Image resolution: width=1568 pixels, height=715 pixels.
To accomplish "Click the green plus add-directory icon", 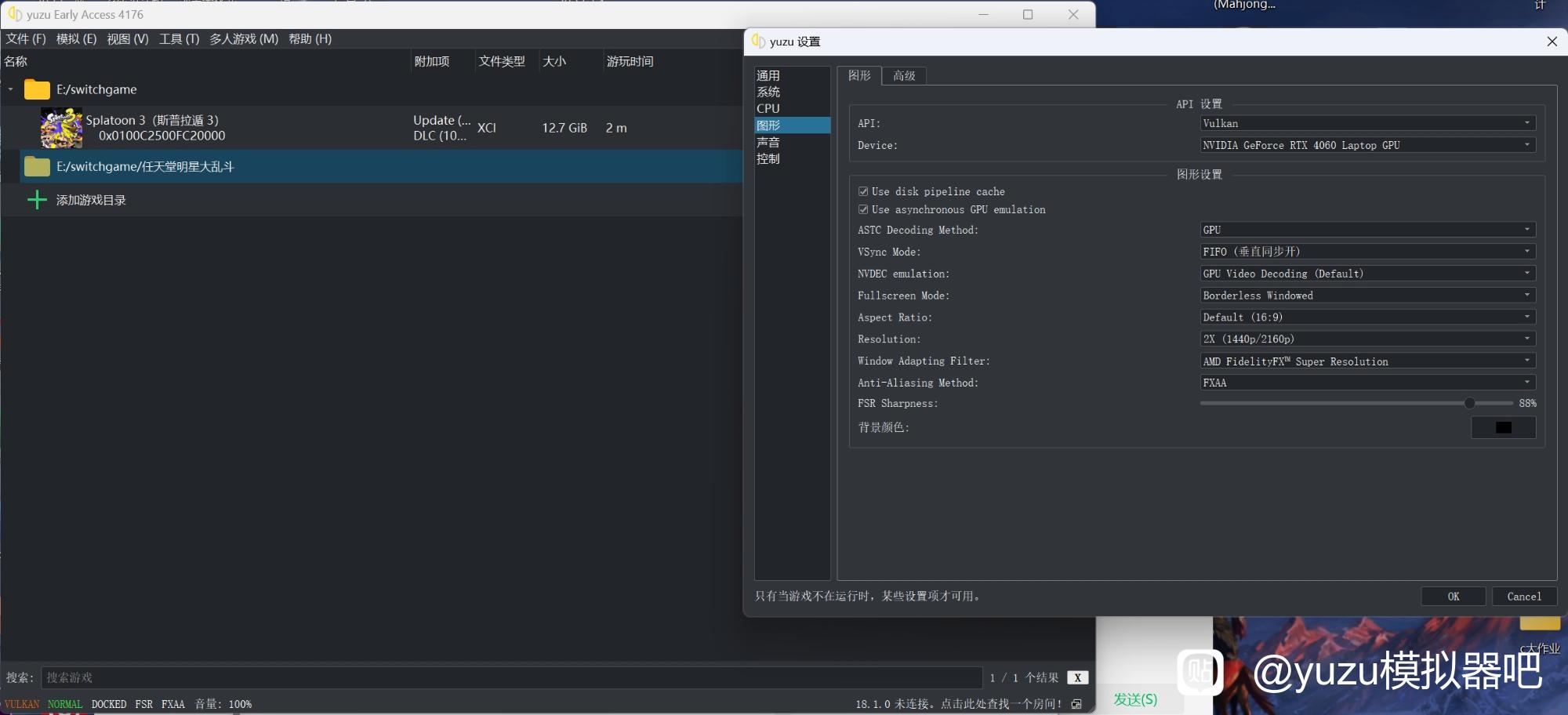I will (37, 200).
